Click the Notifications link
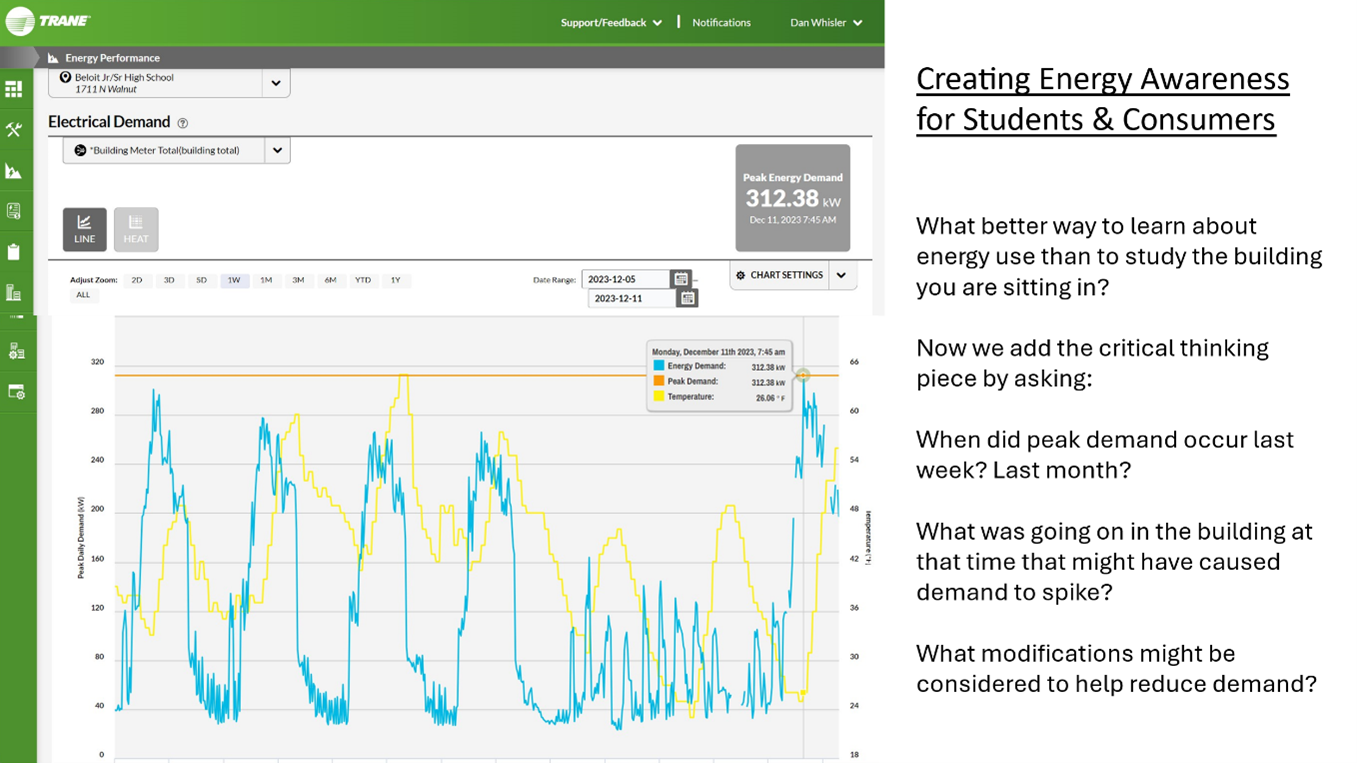Image resolution: width=1357 pixels, height=763 pixels. pos(721,22)
